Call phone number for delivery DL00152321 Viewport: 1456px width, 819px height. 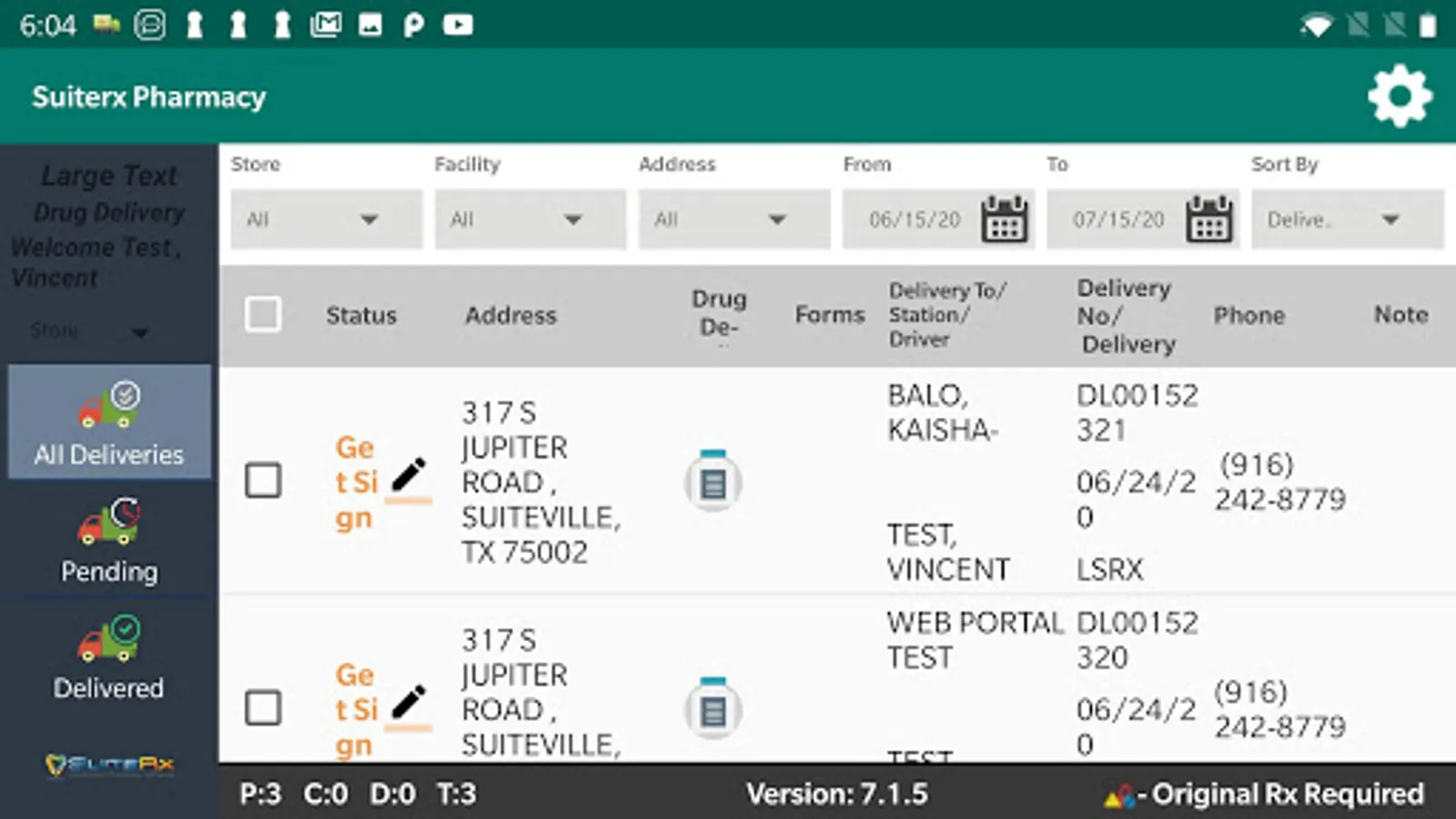1279,482
